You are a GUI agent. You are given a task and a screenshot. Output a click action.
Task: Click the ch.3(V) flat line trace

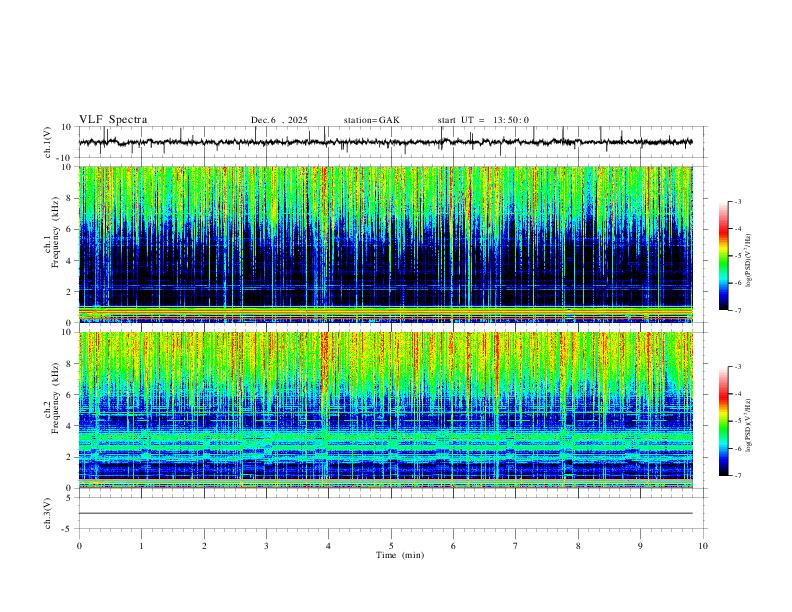click(386, 513)
